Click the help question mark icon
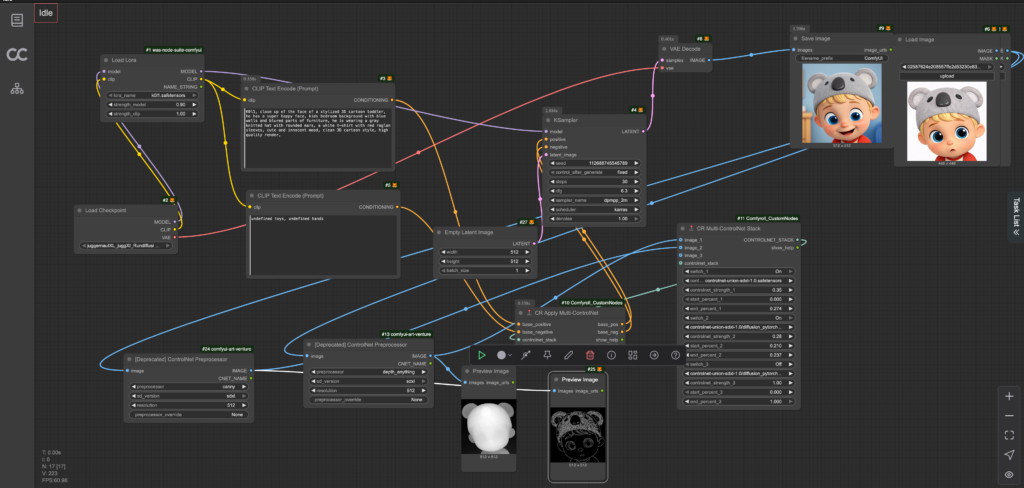1024x488 pixels. point(676,355)
